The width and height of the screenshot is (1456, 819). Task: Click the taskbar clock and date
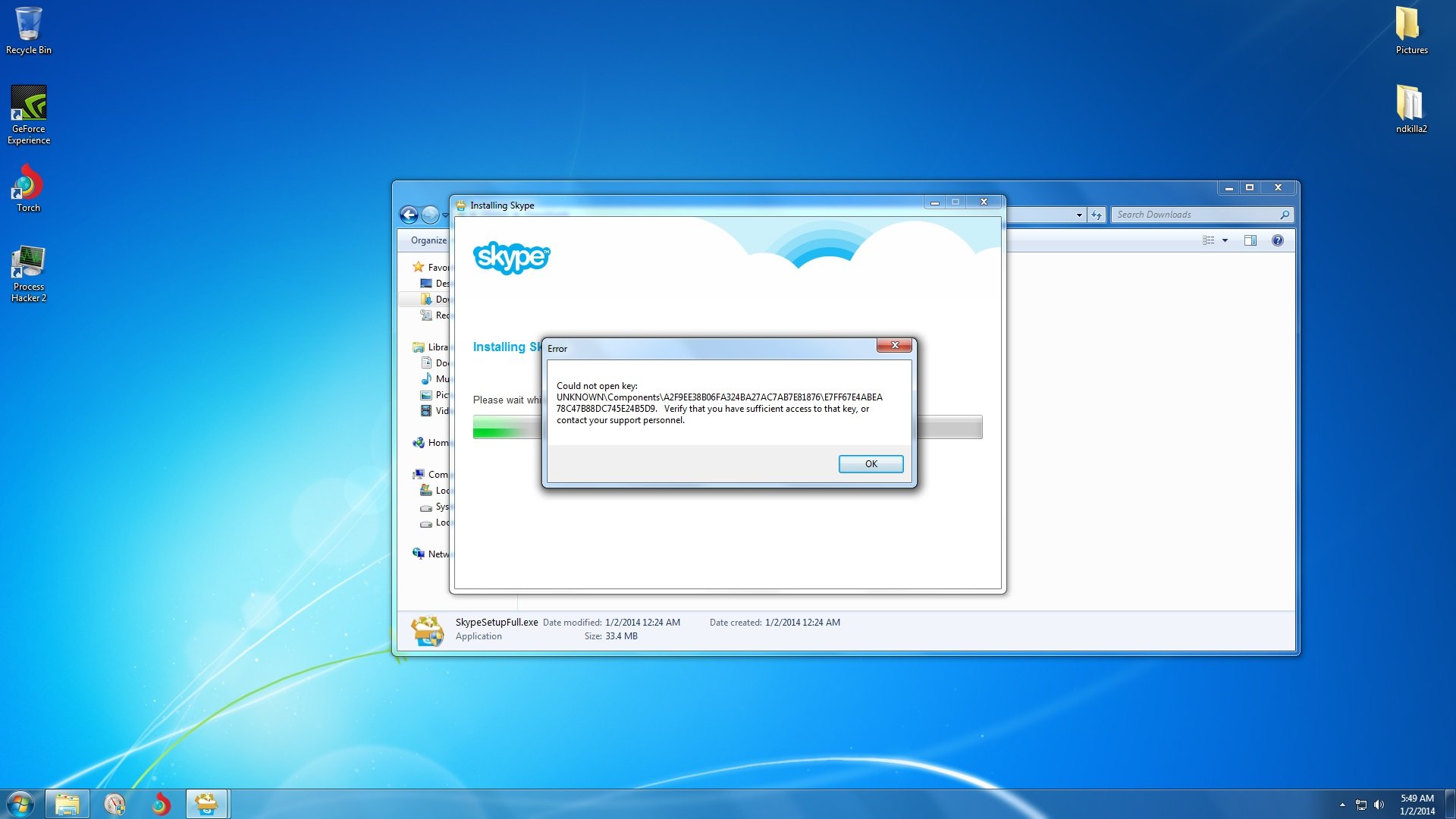tap(1417, 804)
